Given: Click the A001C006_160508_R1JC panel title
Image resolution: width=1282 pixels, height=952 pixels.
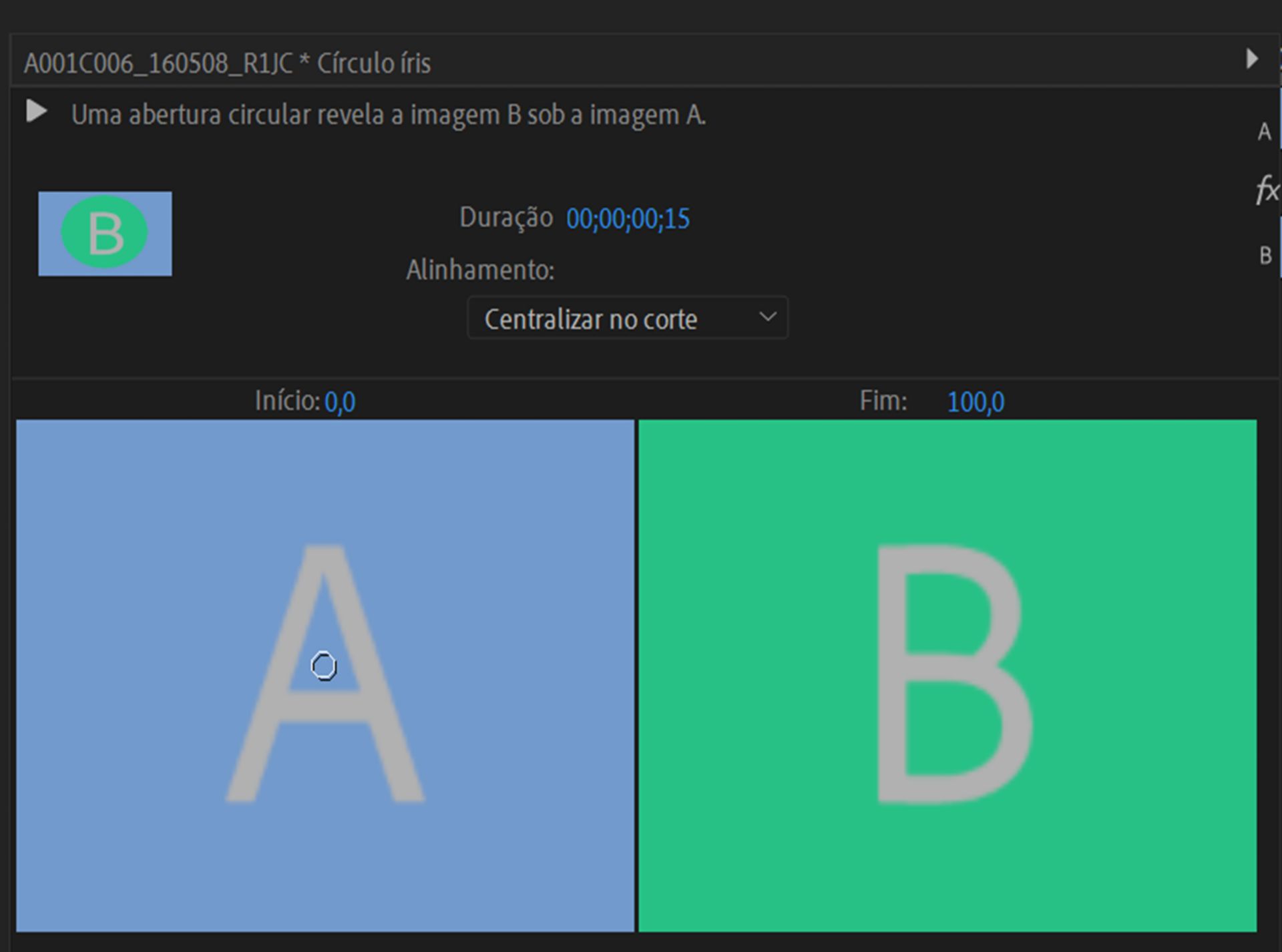Looking at the screenshot, I should pyautogui.click(x=227, y=64).
